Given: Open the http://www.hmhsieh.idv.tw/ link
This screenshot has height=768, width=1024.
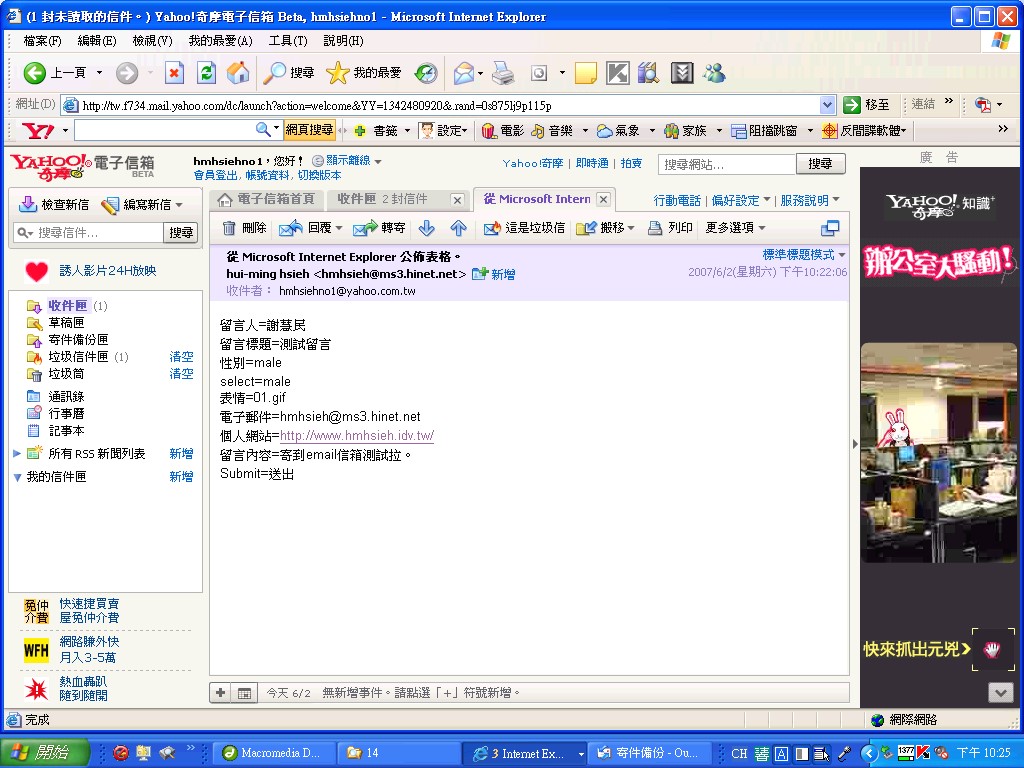Looking at the screenshot, I should pyautogui.click(x=357, y=436).
